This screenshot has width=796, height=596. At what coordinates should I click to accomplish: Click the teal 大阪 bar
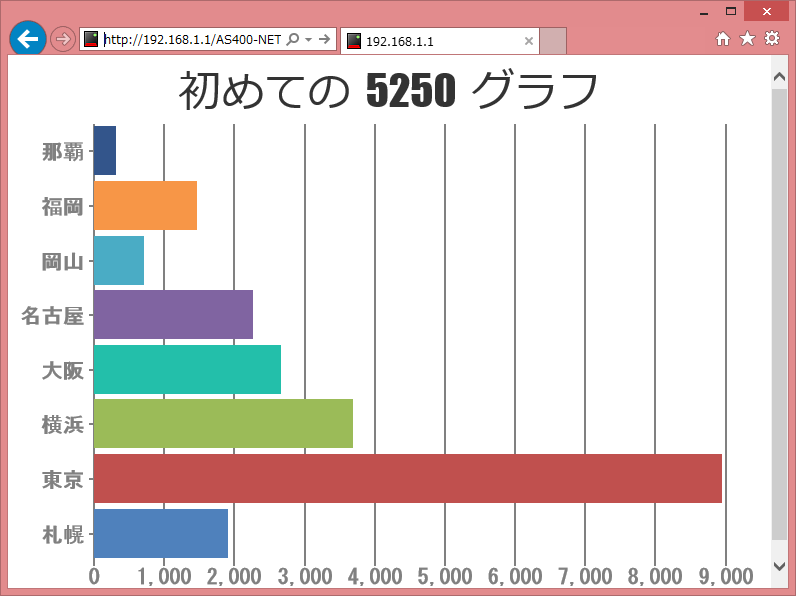click(187, 369)
